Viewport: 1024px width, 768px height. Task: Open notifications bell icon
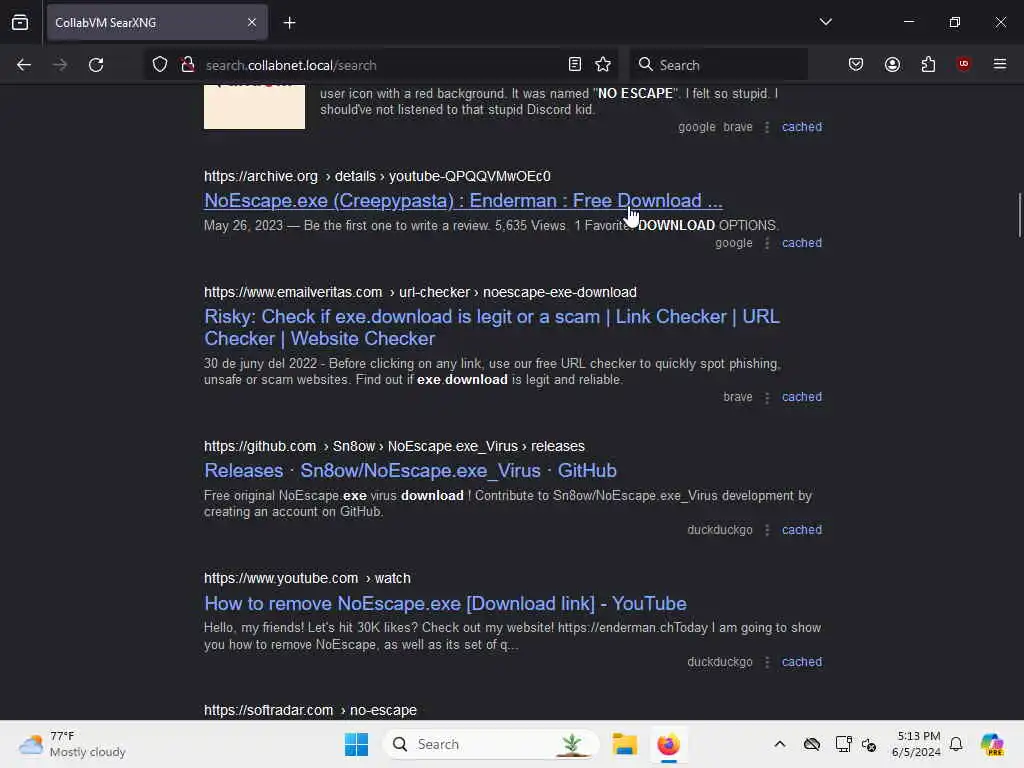click(956, 744)
